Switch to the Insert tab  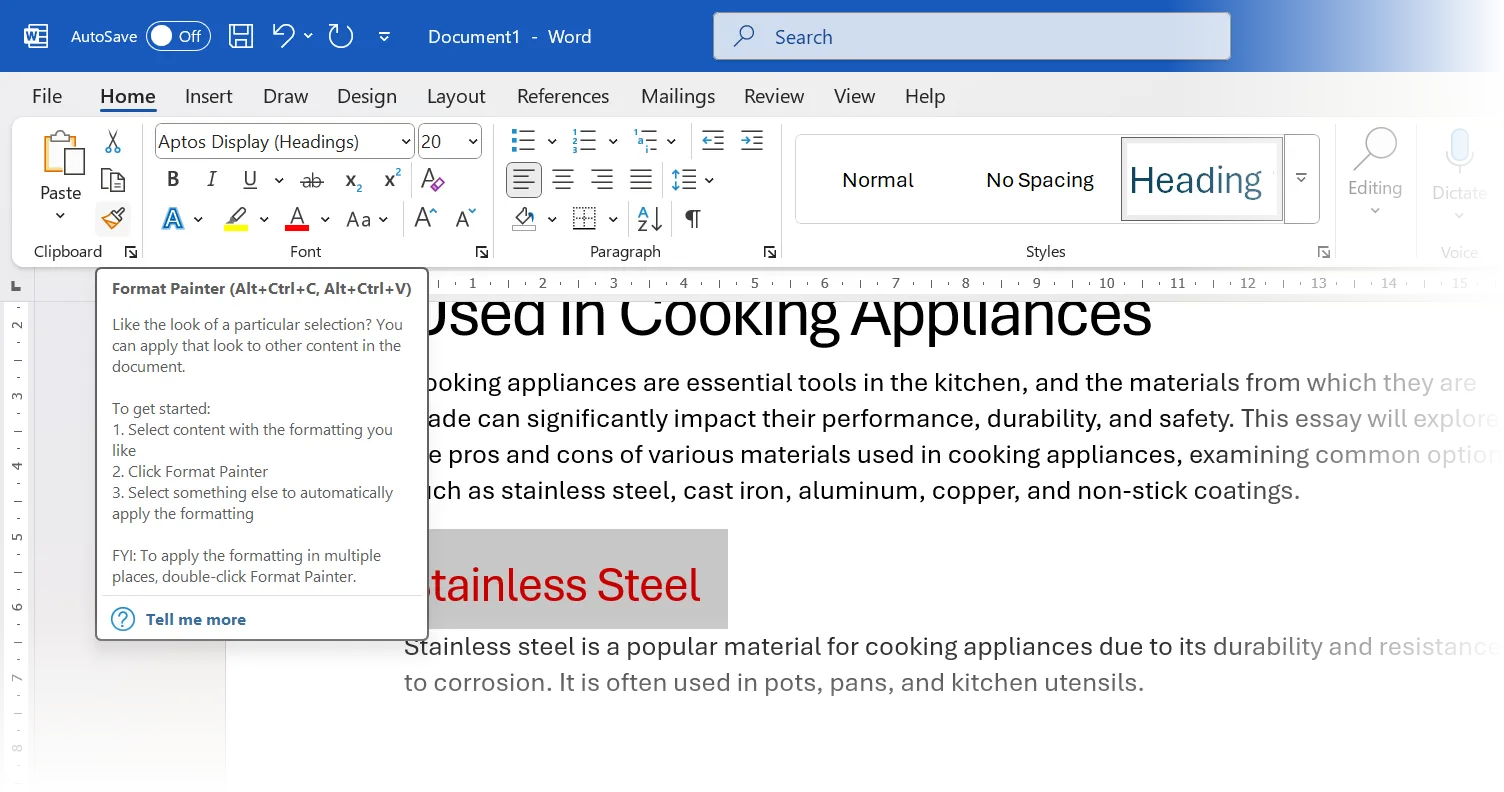point(208,96)
